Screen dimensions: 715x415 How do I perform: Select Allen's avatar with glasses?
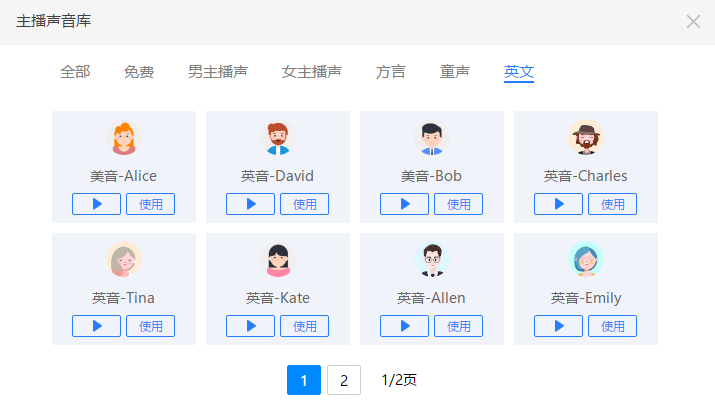coord(432,259)
